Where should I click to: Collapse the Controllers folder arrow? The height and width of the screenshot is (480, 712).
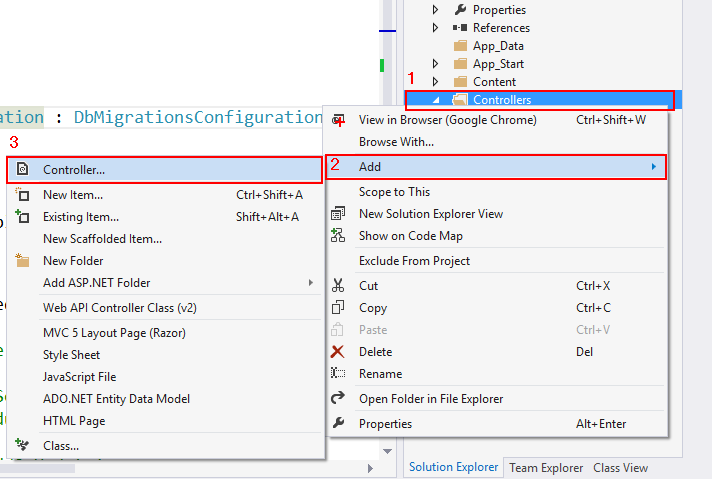click(x=437, y=100)
